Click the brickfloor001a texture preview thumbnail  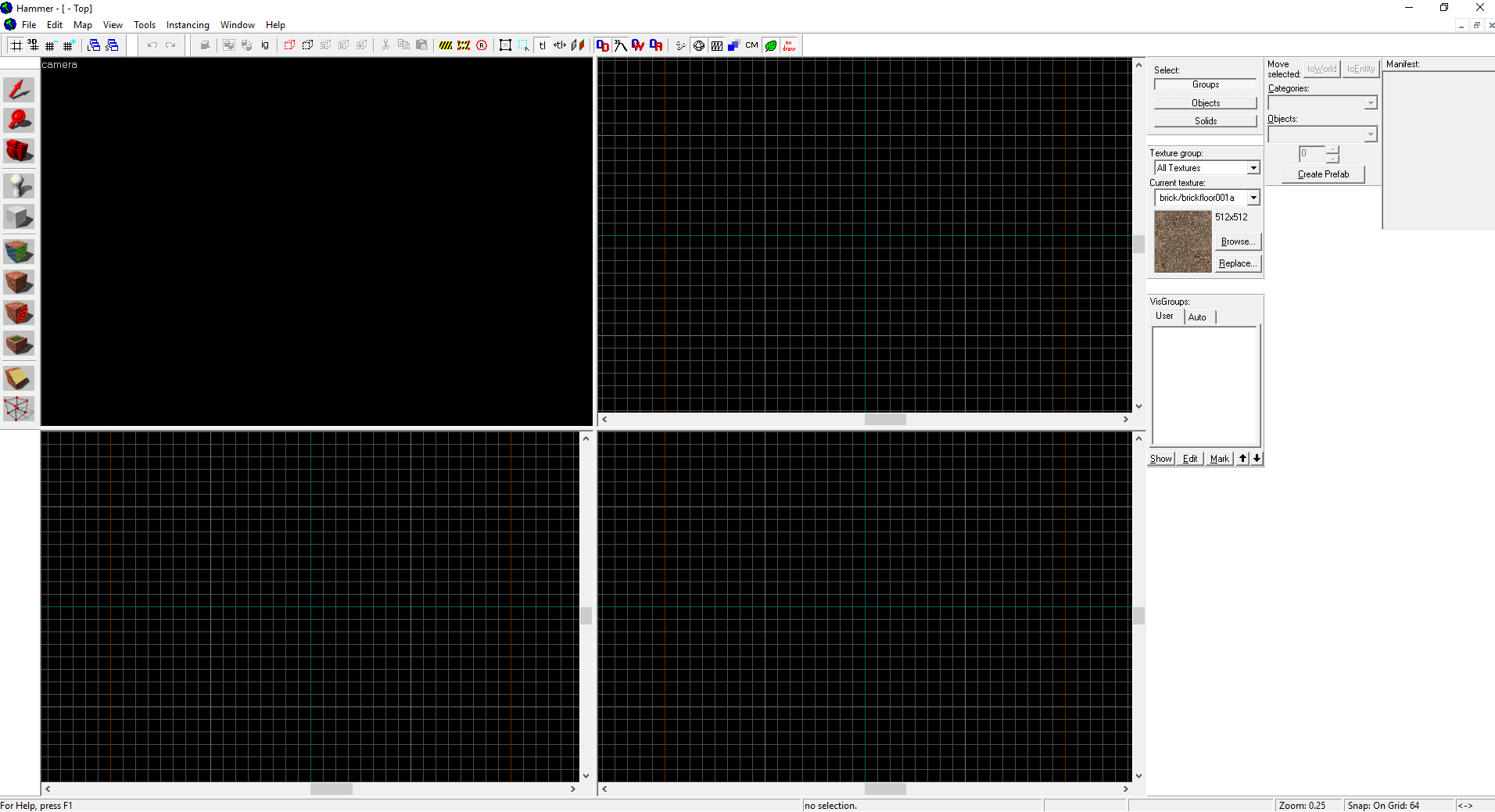(x=1182, y=241)
